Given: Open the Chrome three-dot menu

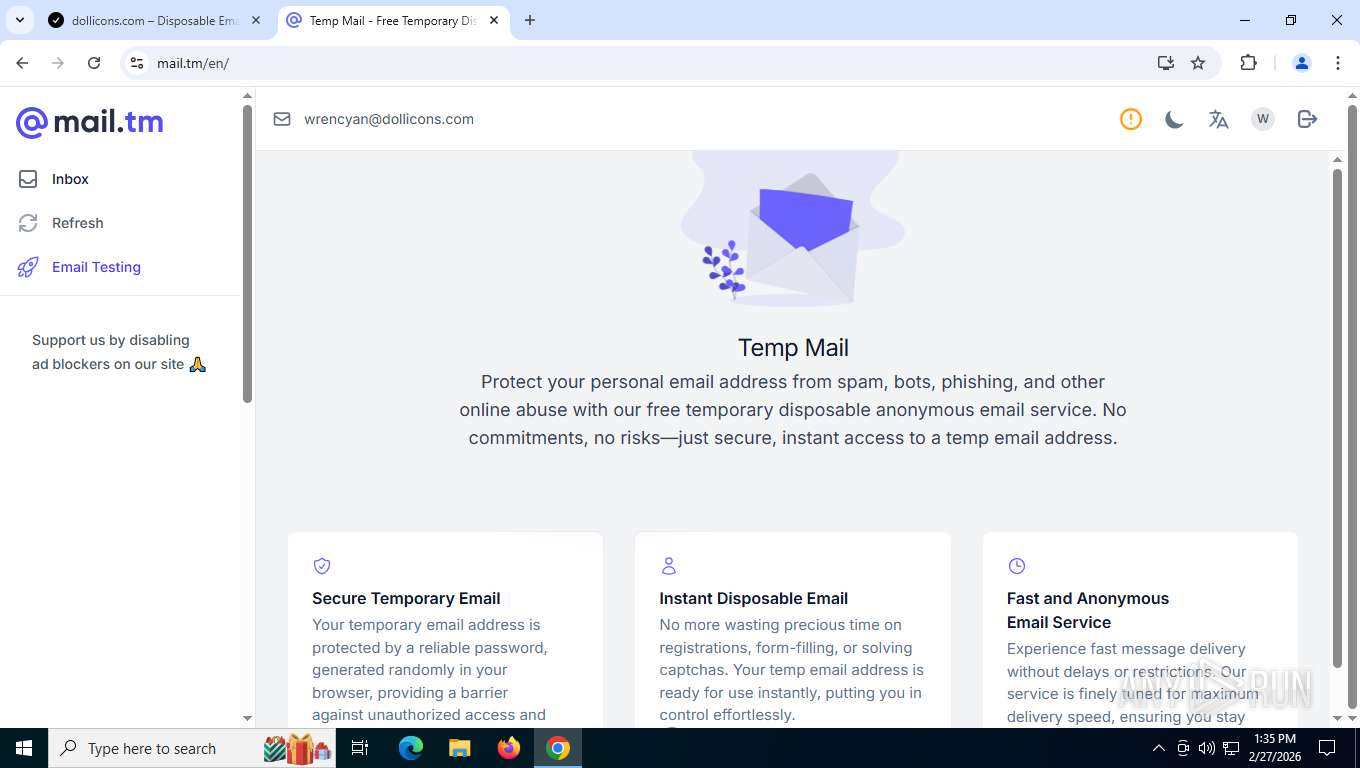Looking at the screenshot, I should pyautogui.click(x=1338, y=63).
